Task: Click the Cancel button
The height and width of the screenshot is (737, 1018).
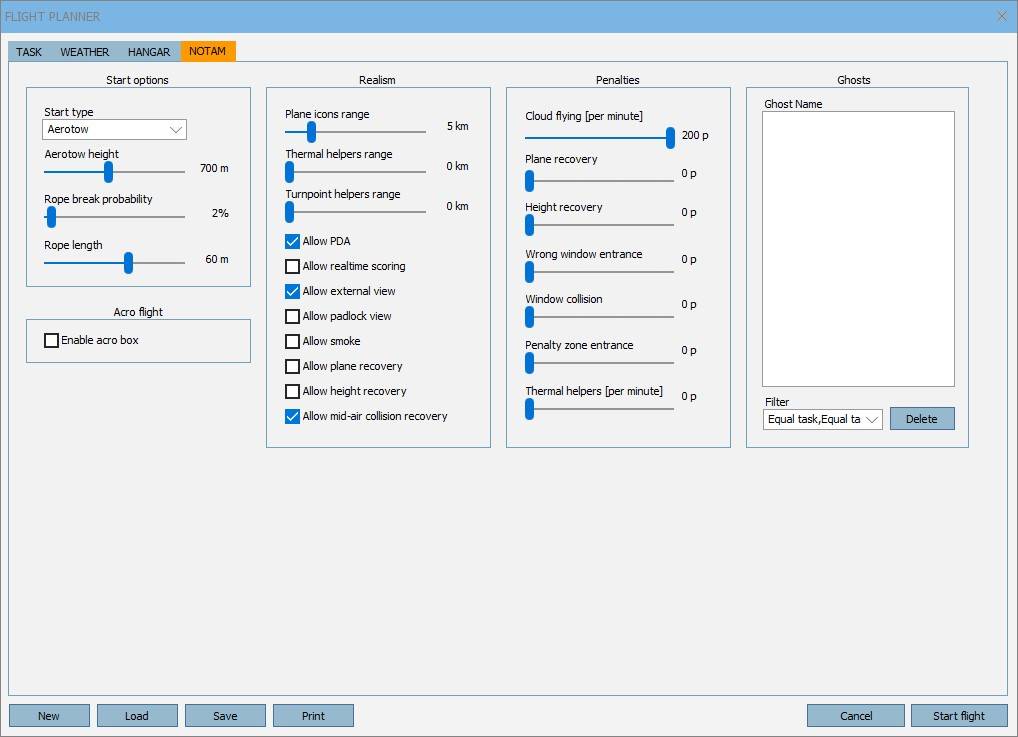Action: pyautogui.click(x=856, y=716)
